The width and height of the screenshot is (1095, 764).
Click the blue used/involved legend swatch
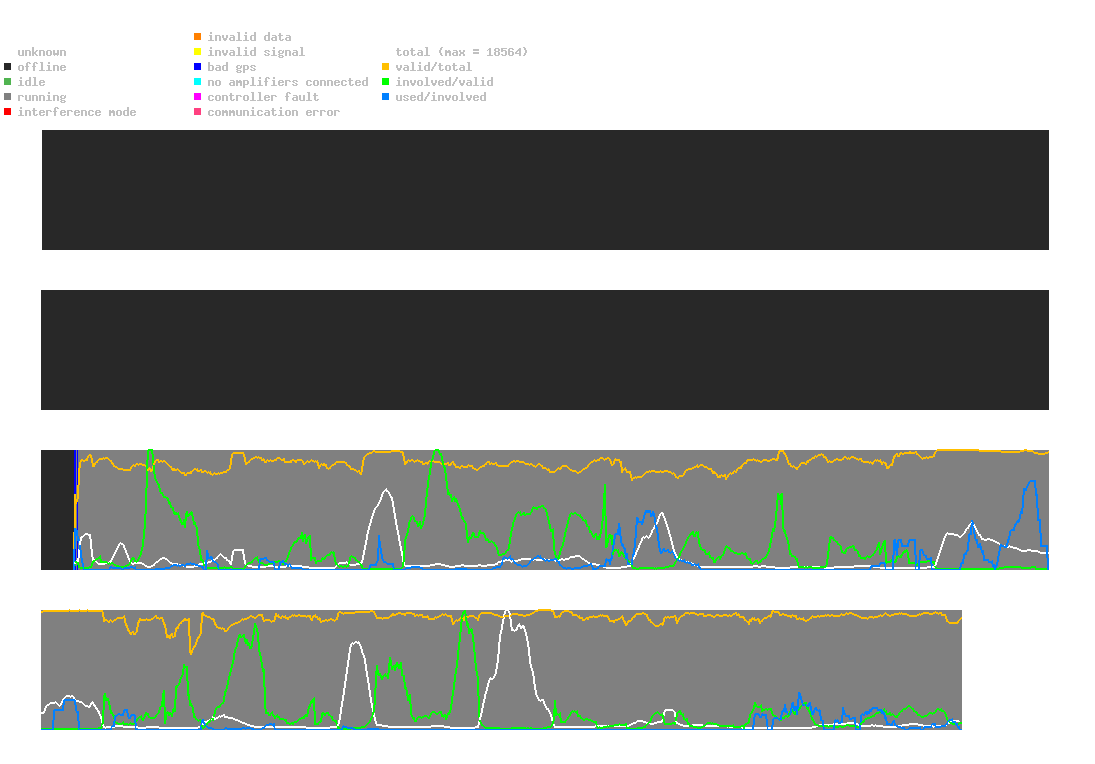(x=385, y=97)
